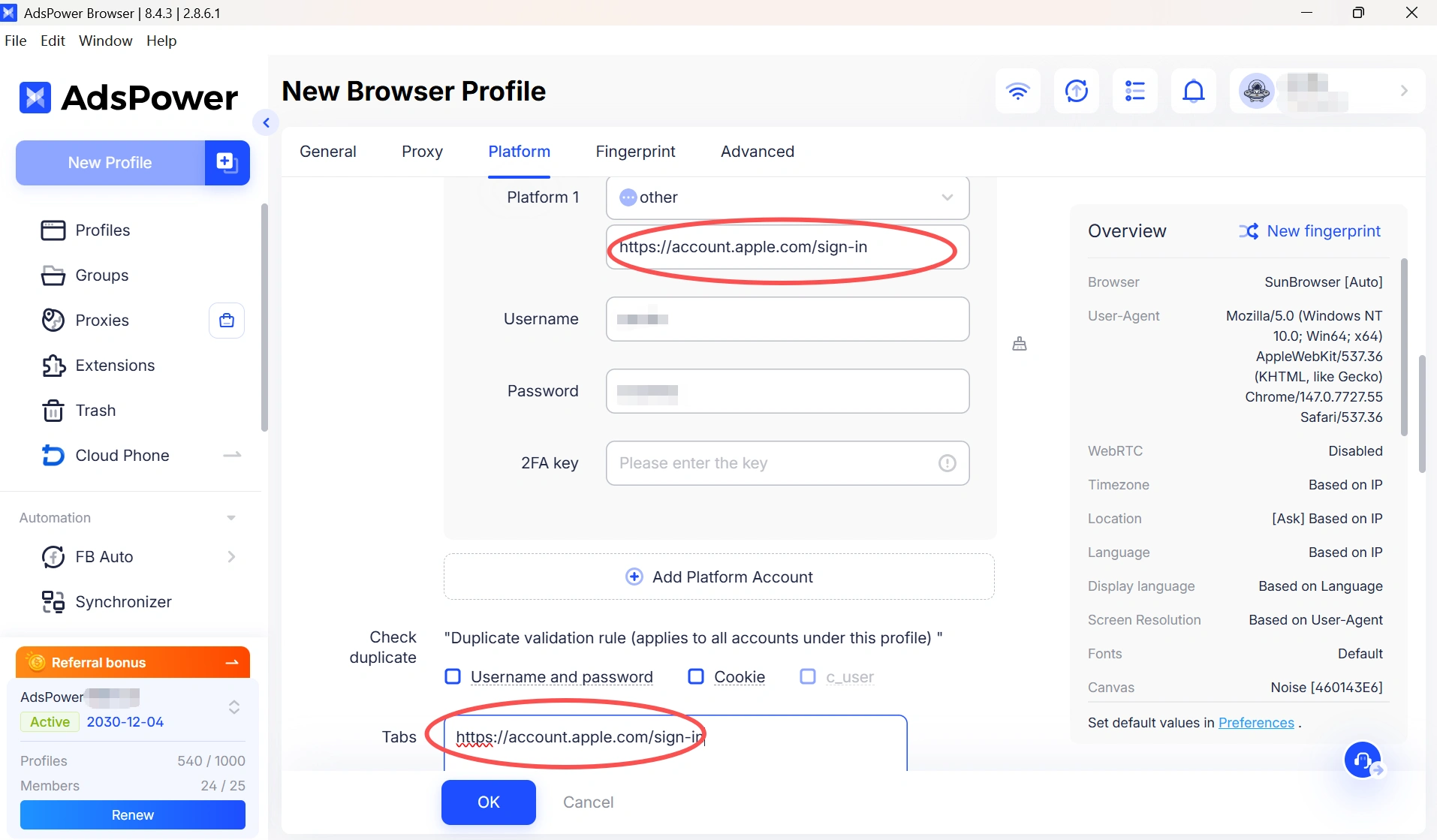Open the support headset chat button

[1363, 760]
